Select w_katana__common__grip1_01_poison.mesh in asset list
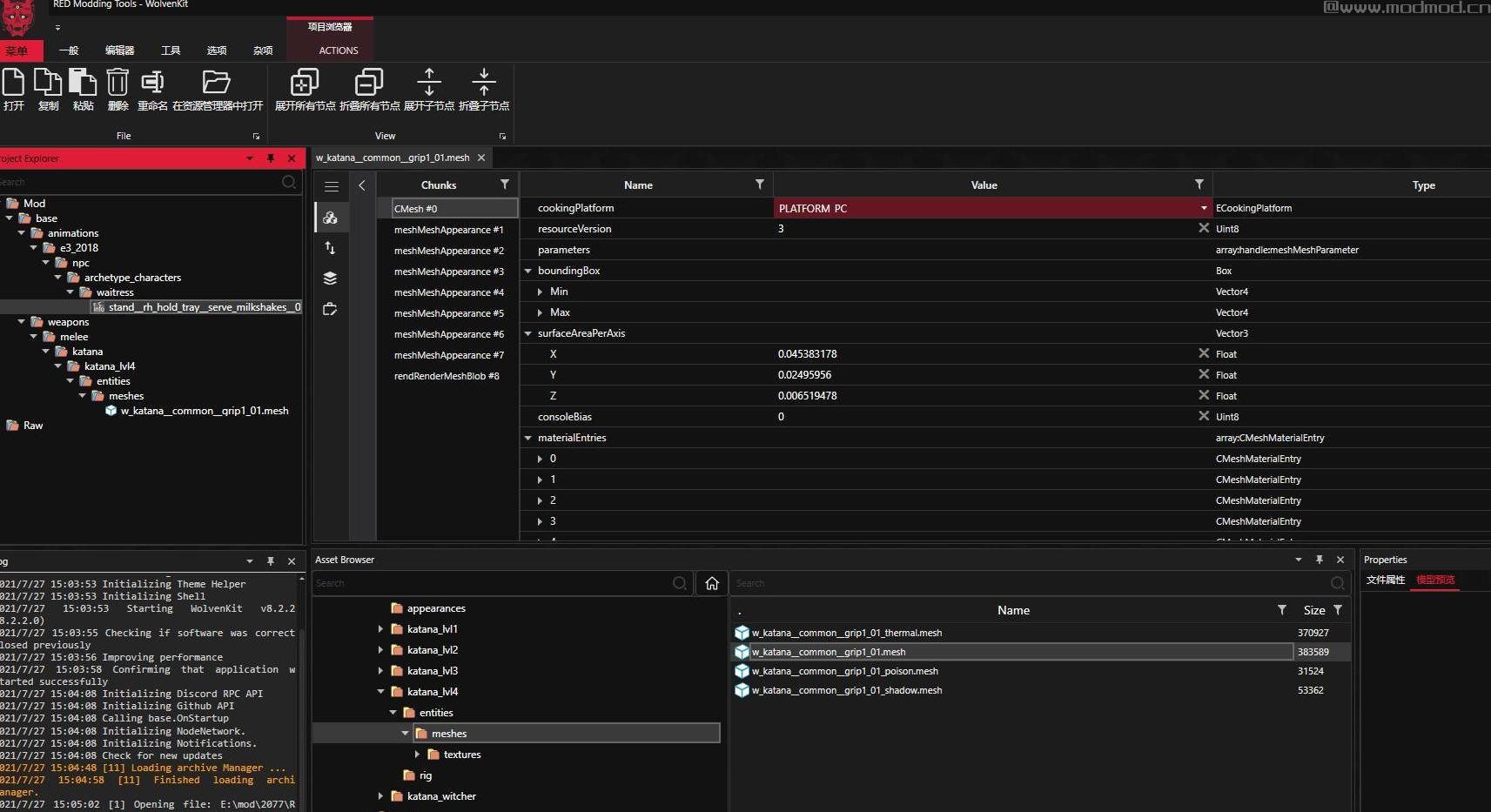This screenshot has width=1491, height=812. (x=845, y=671)
